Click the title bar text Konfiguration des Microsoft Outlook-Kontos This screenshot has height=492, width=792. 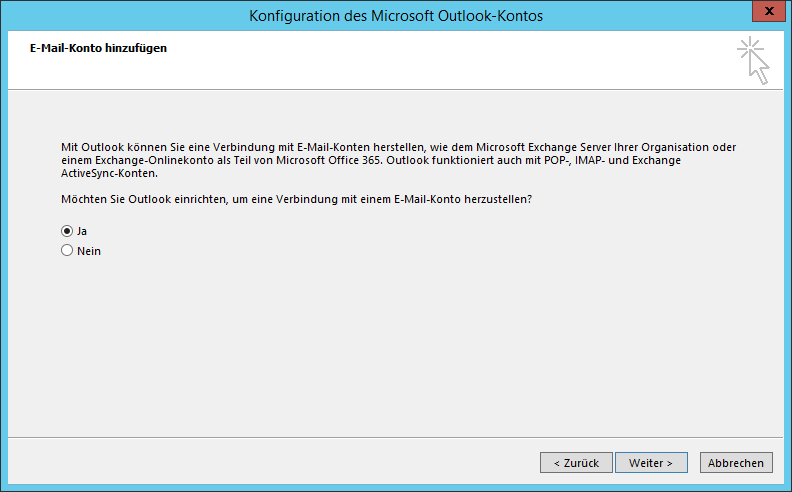[396, 16]
